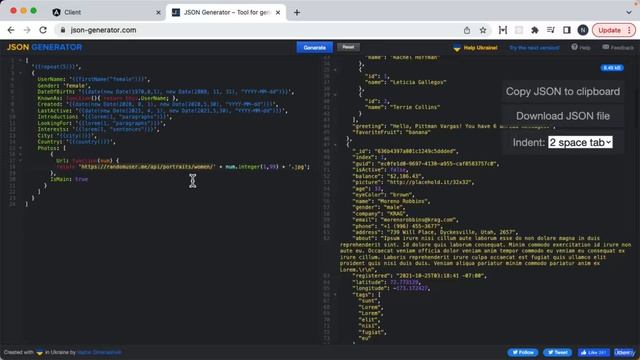Click the UserName line in the template editor
The width and height of the screenshot is (640, 360).
[93, 79]
